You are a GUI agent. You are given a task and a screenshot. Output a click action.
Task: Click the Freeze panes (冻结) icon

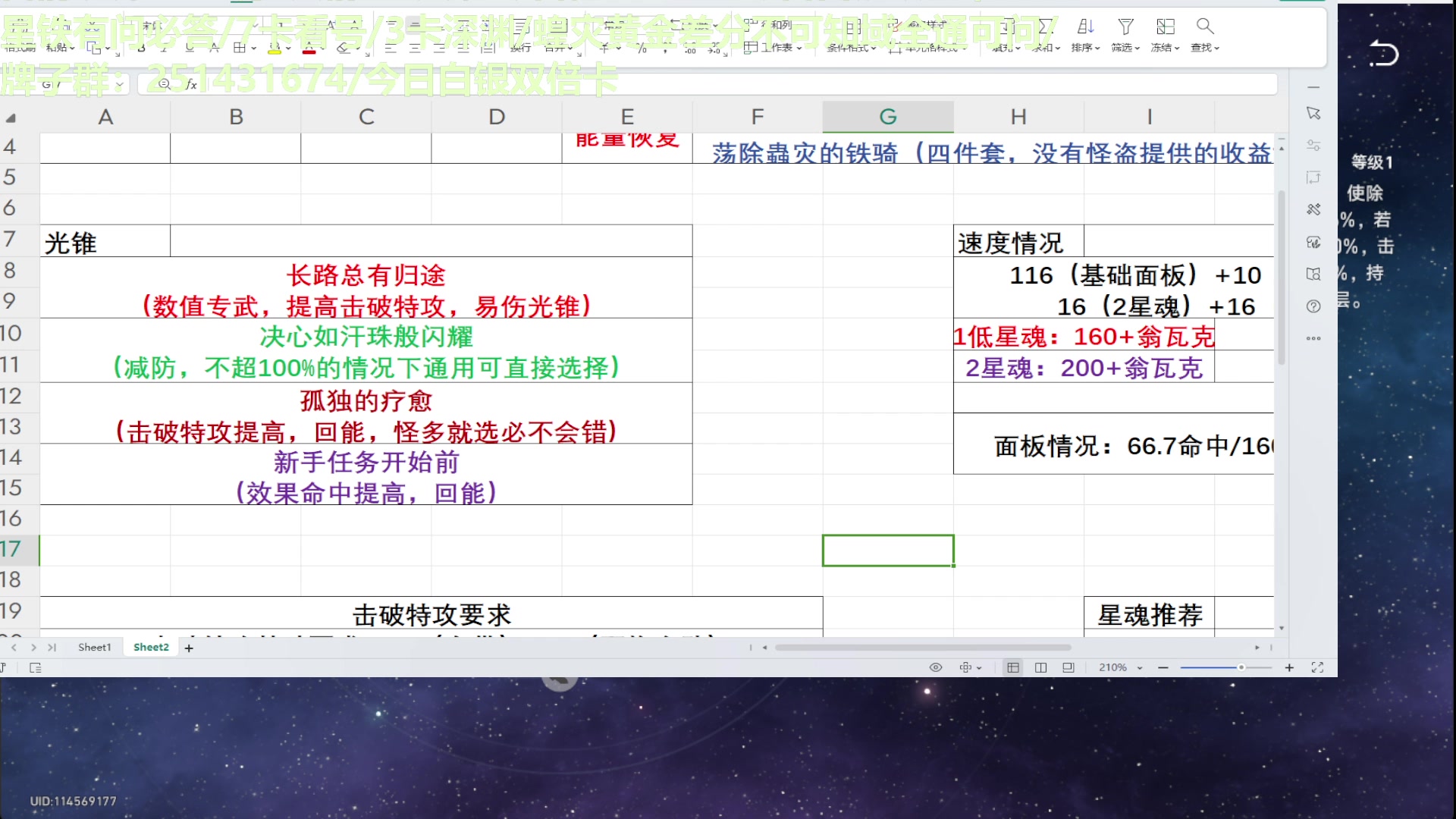click(x=1166, y=27)
